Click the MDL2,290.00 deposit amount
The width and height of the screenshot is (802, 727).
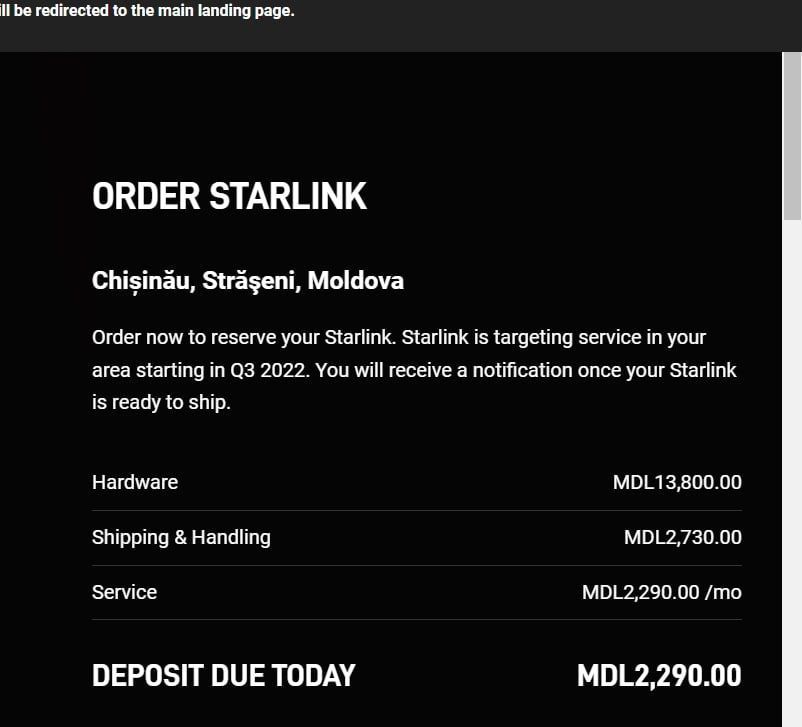click(x=659, y=675)
